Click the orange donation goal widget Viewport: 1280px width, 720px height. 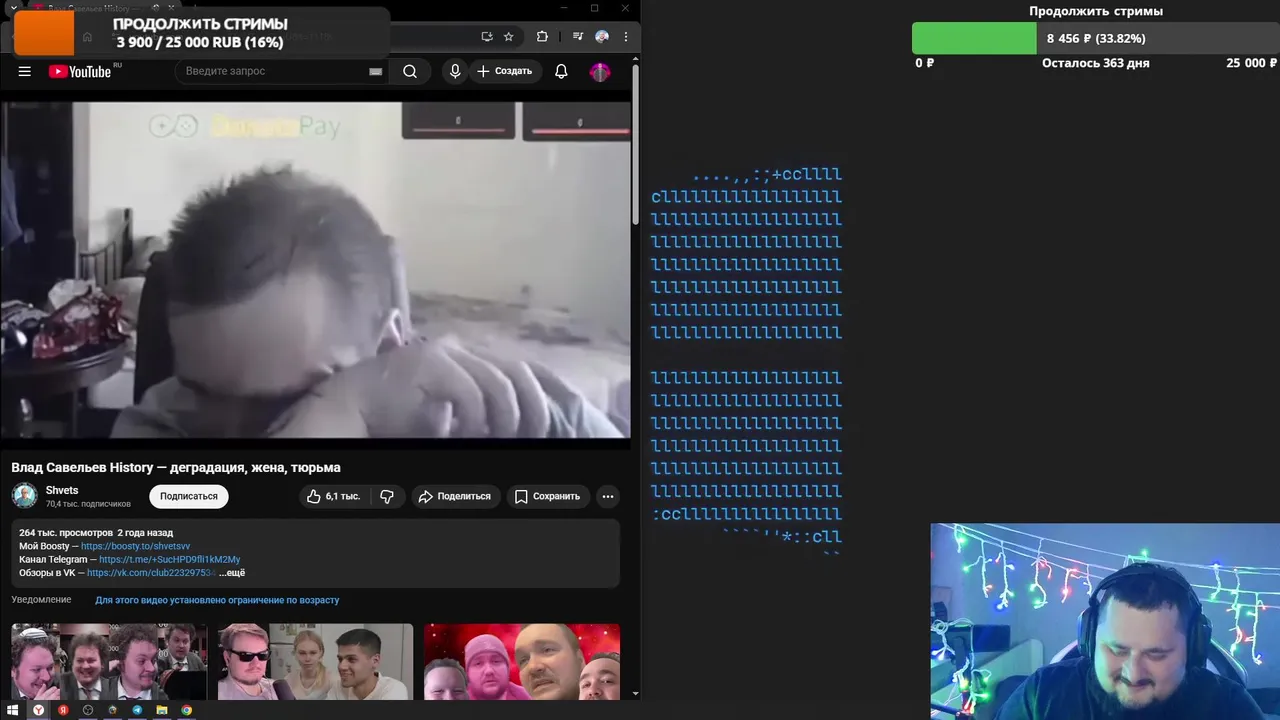point(44,33)
